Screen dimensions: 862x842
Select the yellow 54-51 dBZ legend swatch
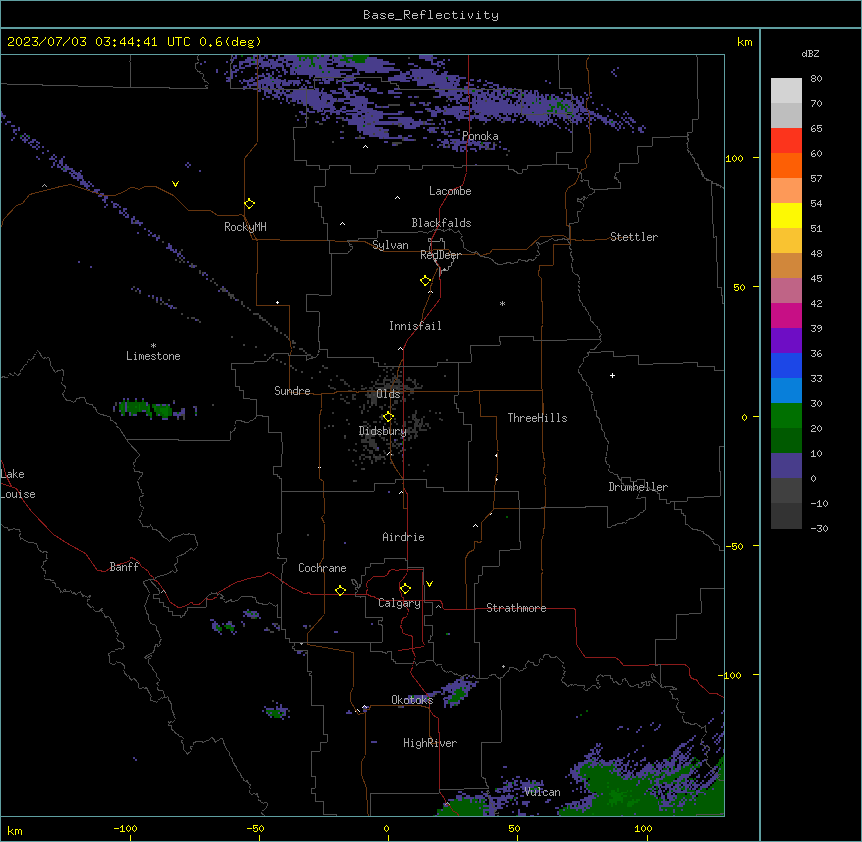click(786, 215)
